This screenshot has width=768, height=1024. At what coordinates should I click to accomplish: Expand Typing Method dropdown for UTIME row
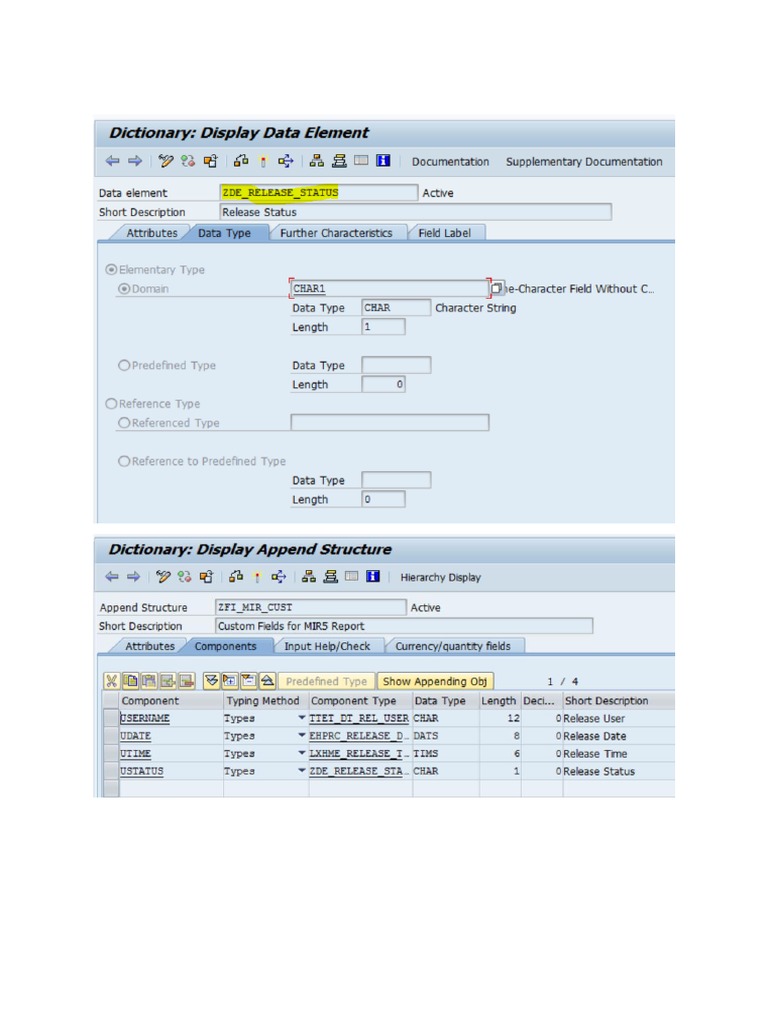point(302,754)
